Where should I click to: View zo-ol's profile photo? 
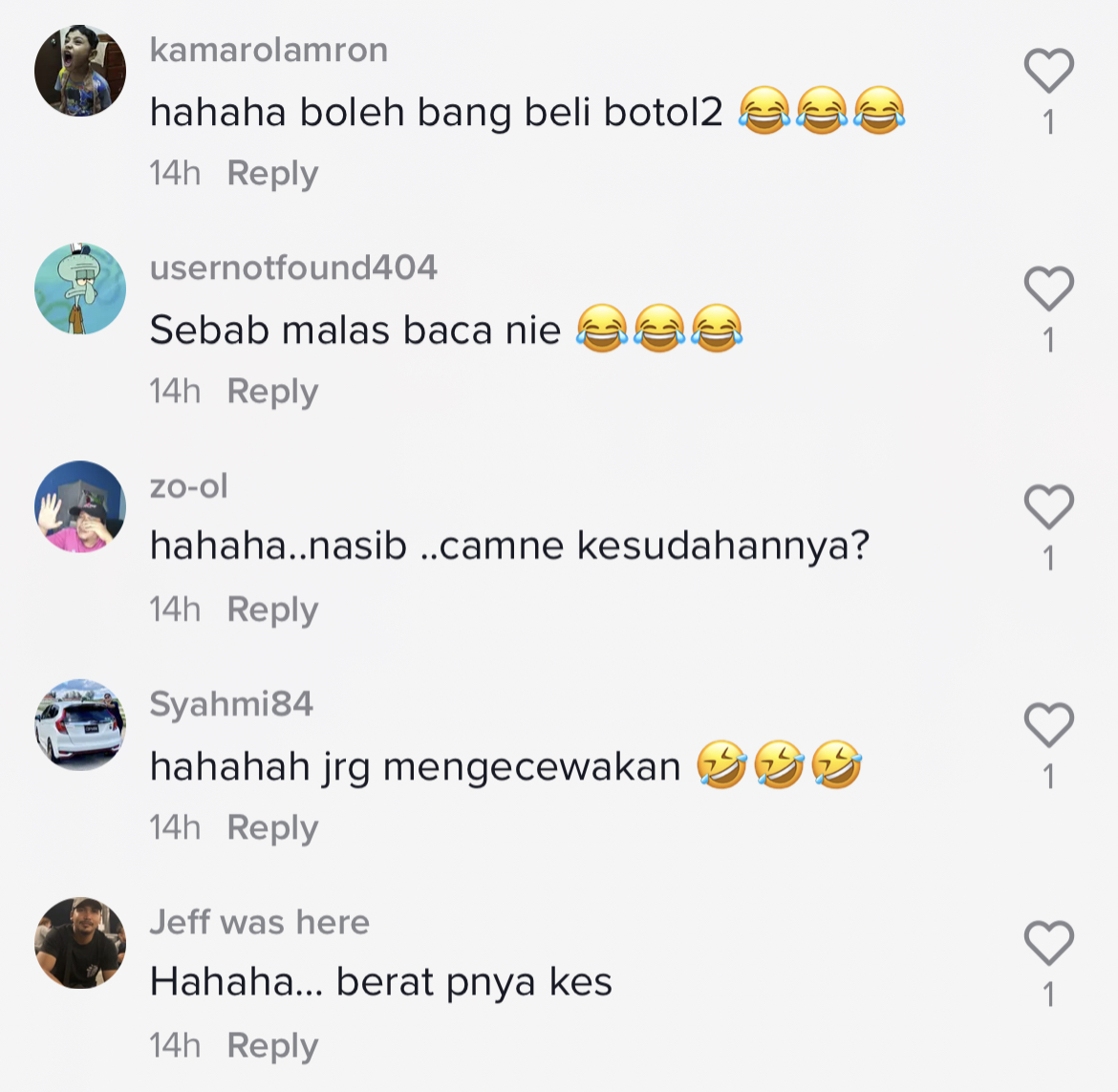80,506
